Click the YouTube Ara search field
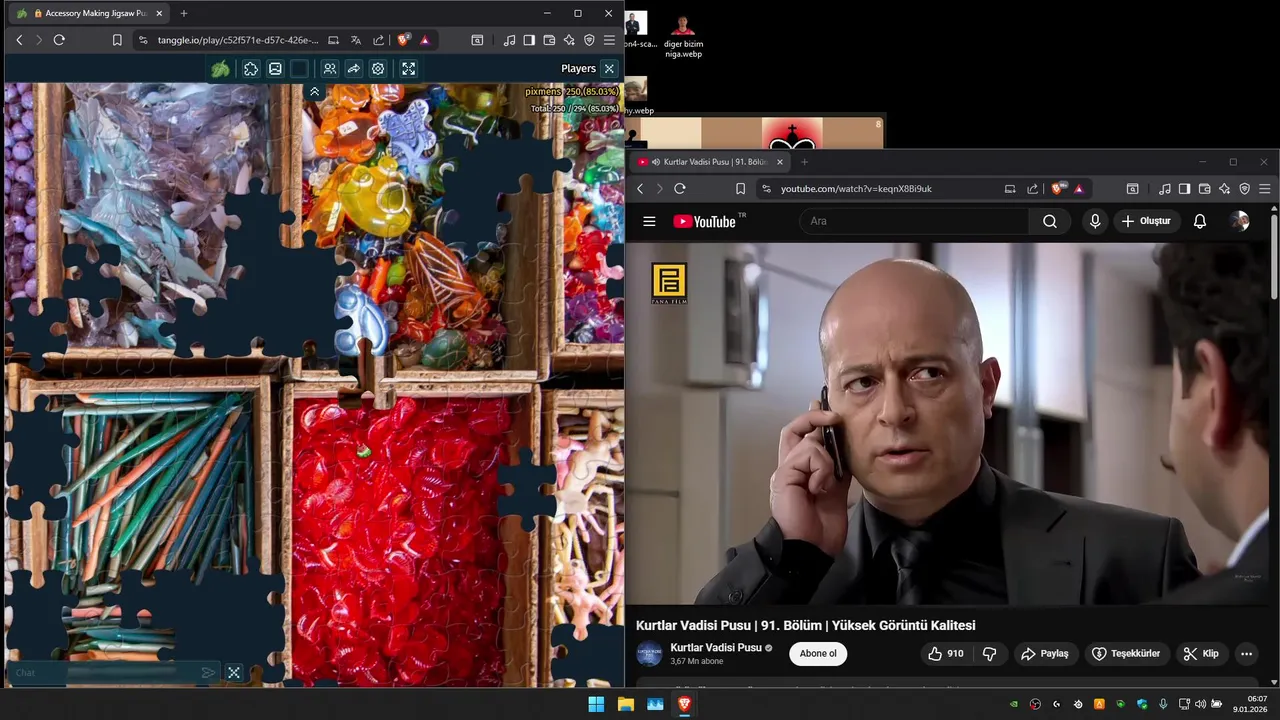The image size is (1280, 720). coord(914,221)
